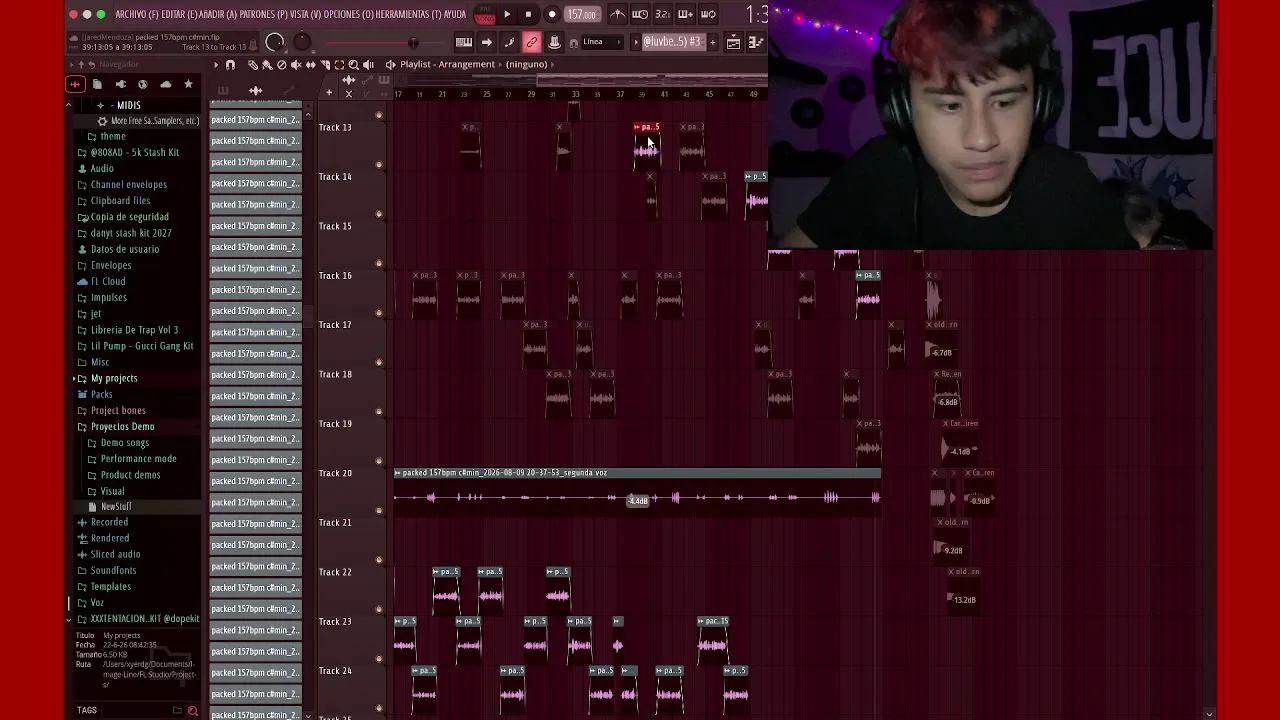Toggle the metronome in the top toolbar

point(617,14)
